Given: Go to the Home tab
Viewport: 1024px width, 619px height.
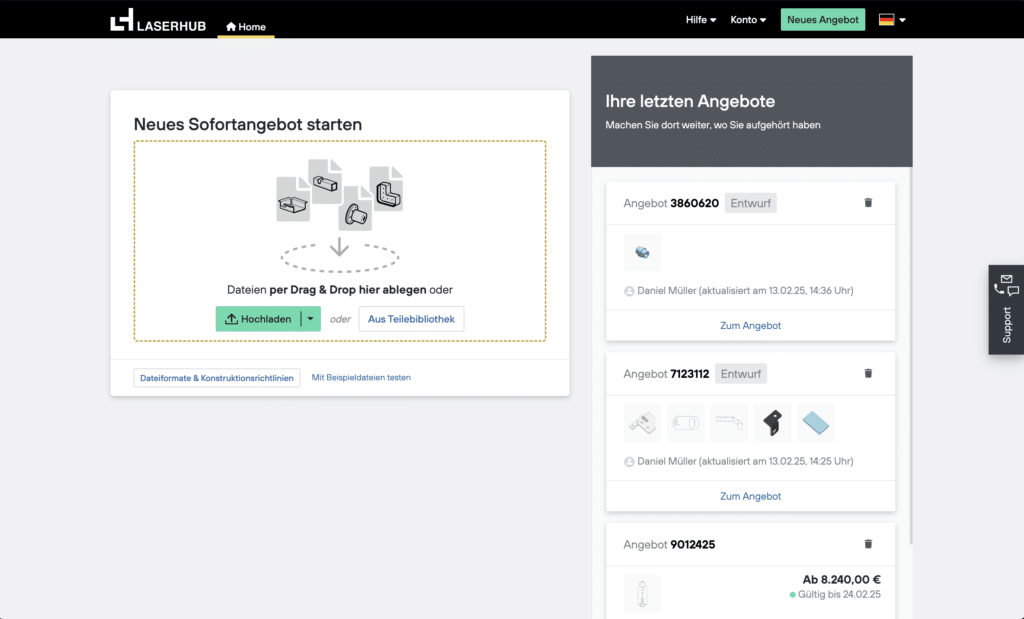Looking at the screenshot, I should pos(246,27).
